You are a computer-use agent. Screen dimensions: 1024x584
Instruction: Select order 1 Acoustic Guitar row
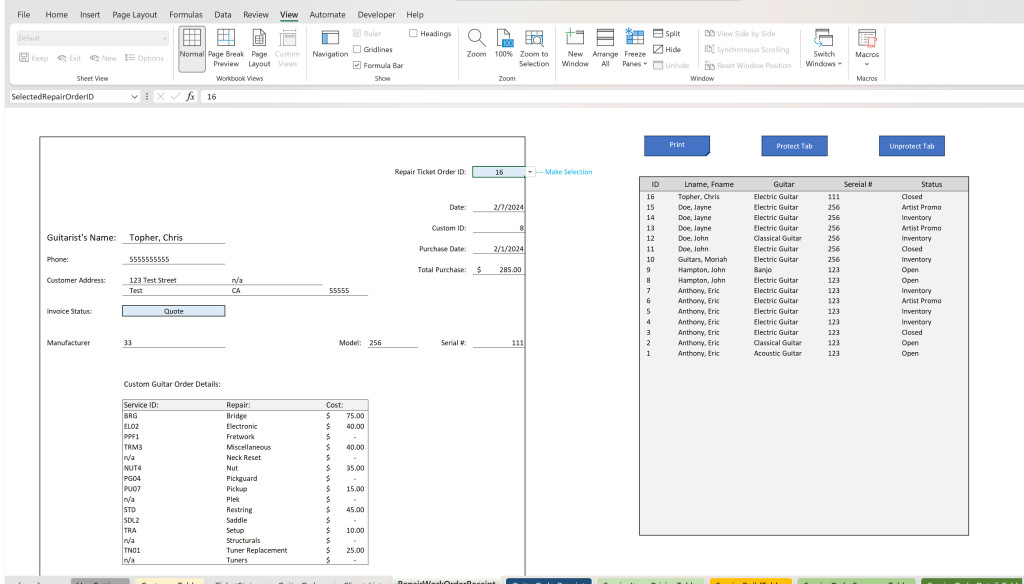pos(803,353)
